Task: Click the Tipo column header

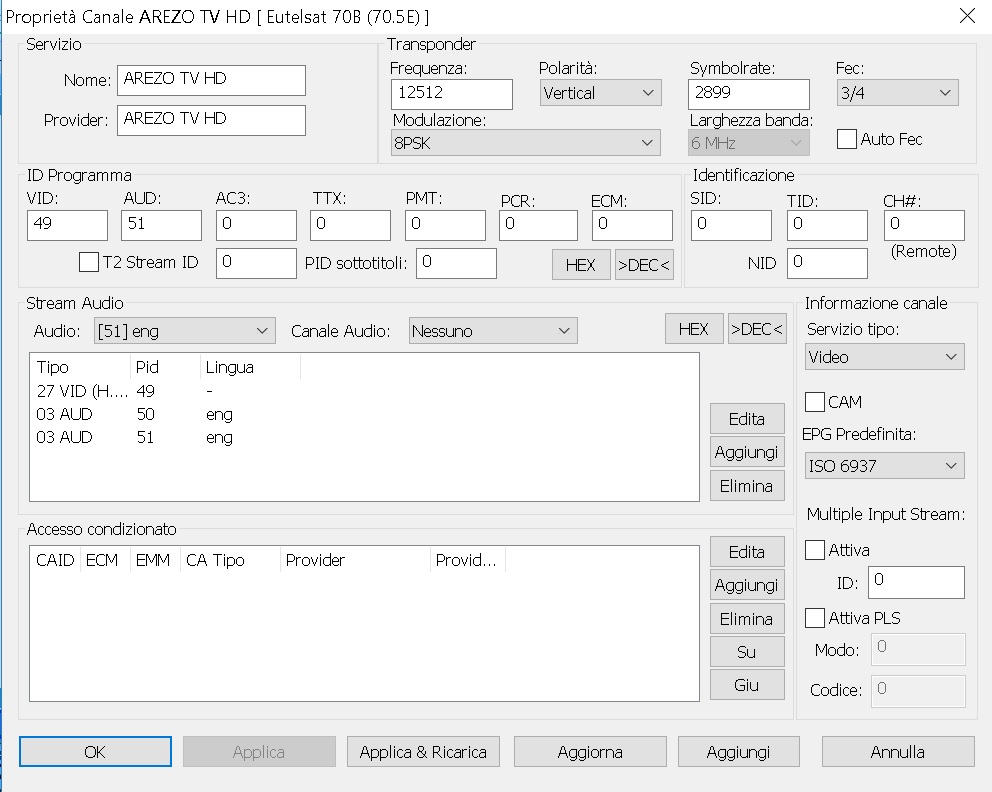Action: point(80,367)
